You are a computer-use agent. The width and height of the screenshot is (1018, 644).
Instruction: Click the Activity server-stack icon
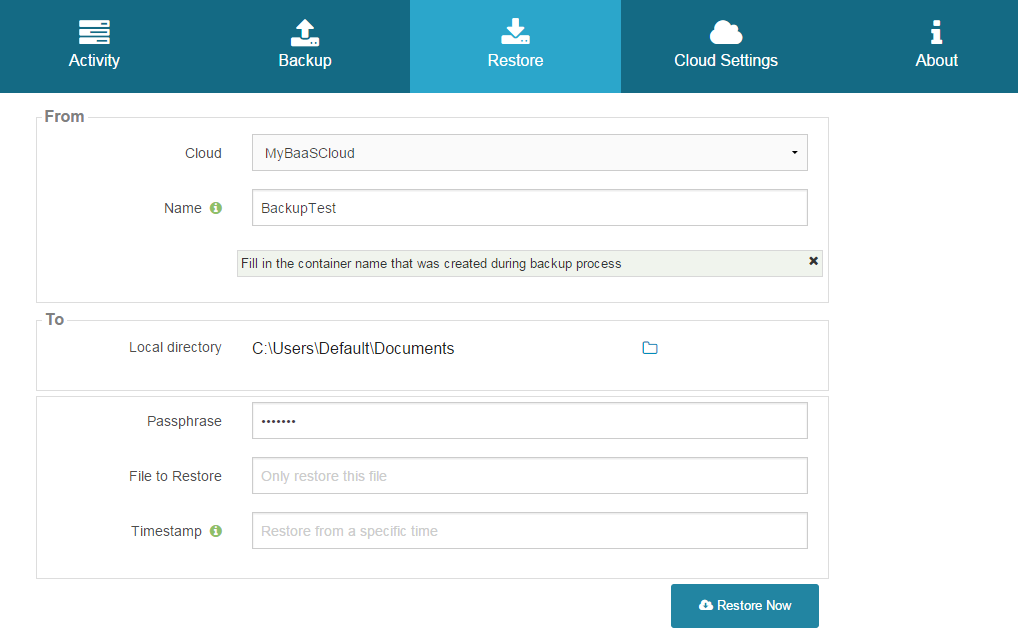click(x=94, y=33)
